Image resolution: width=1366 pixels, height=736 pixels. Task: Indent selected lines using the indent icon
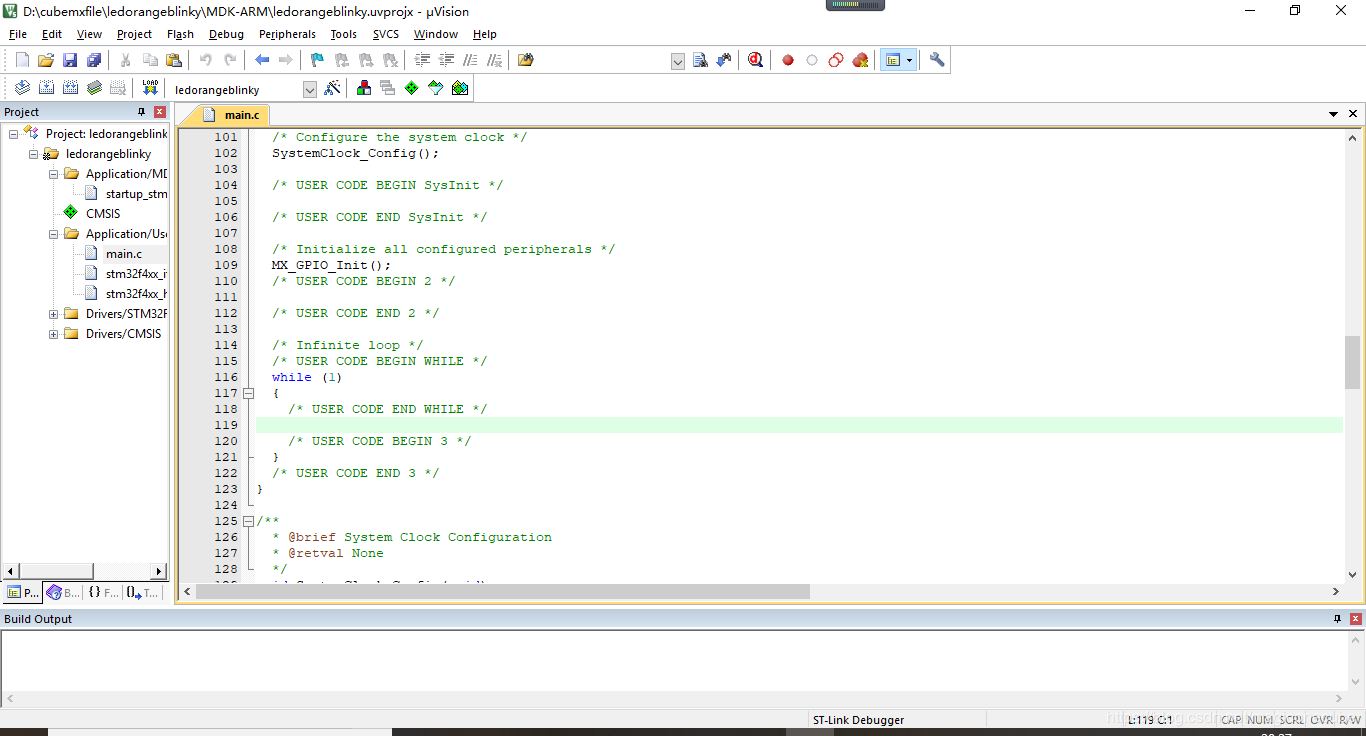(423, 60)
